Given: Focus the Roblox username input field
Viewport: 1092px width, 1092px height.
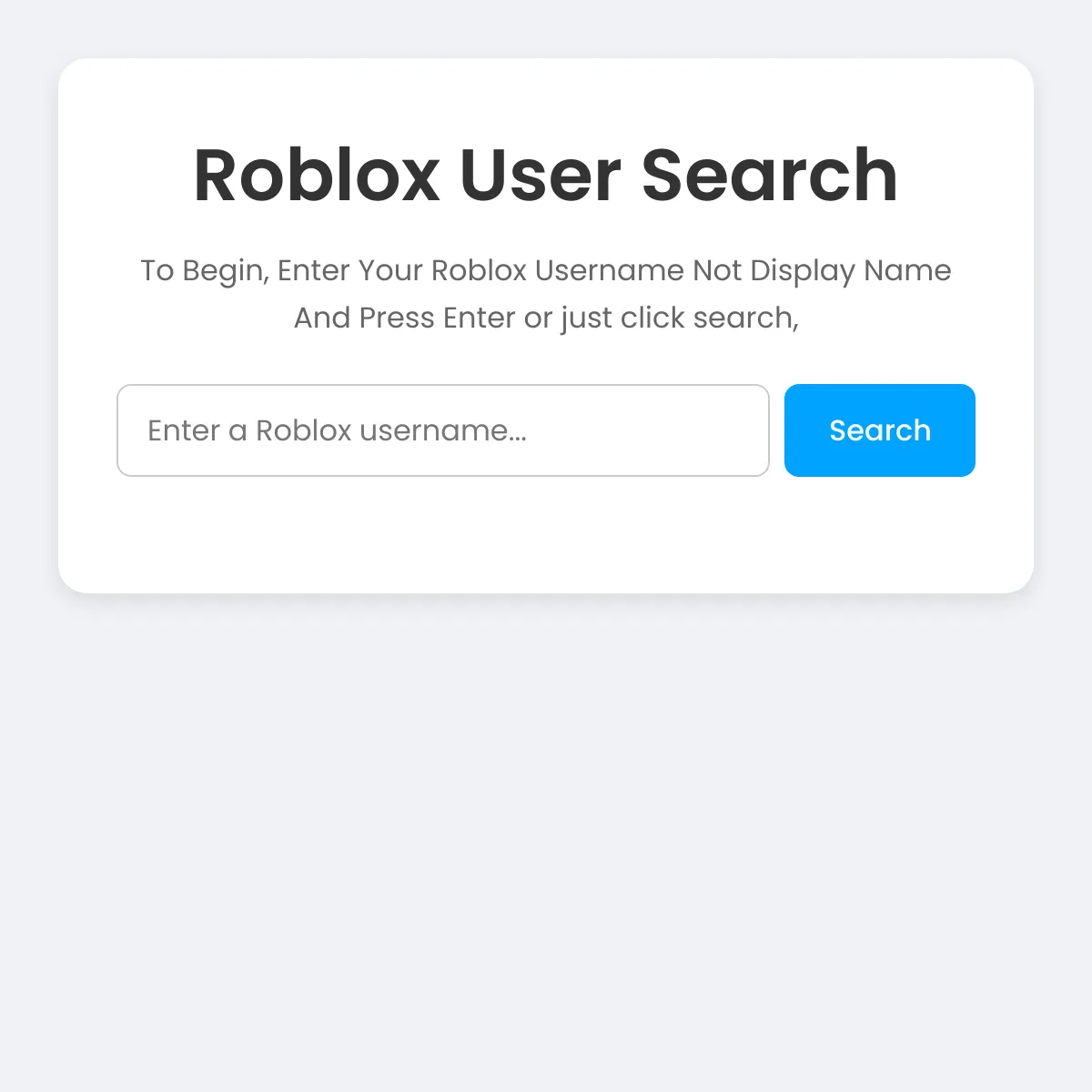Looking at the screenshot, I should tap(443, 430).
